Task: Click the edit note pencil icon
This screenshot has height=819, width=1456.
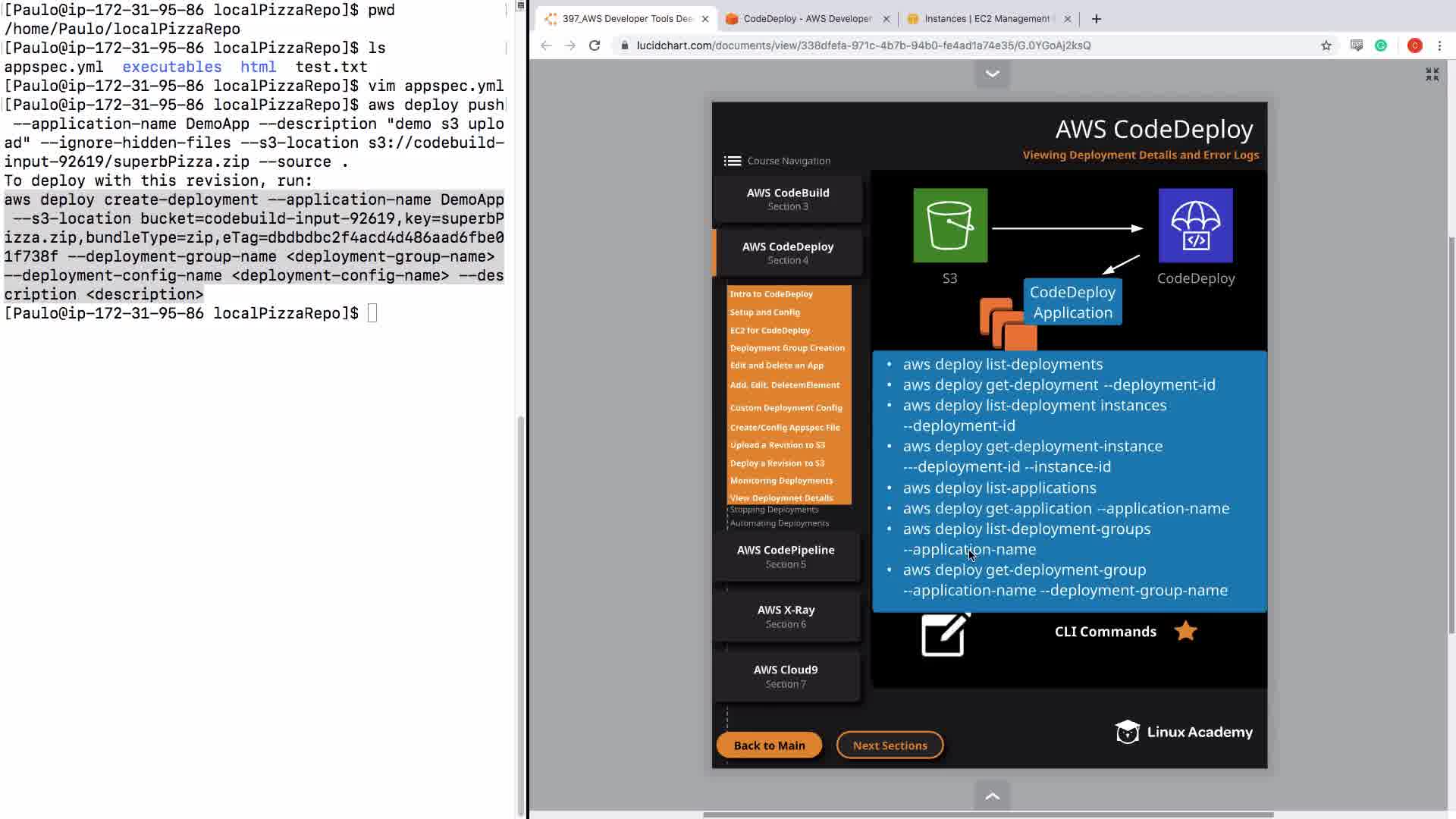Action: click(x=944, y=634)
